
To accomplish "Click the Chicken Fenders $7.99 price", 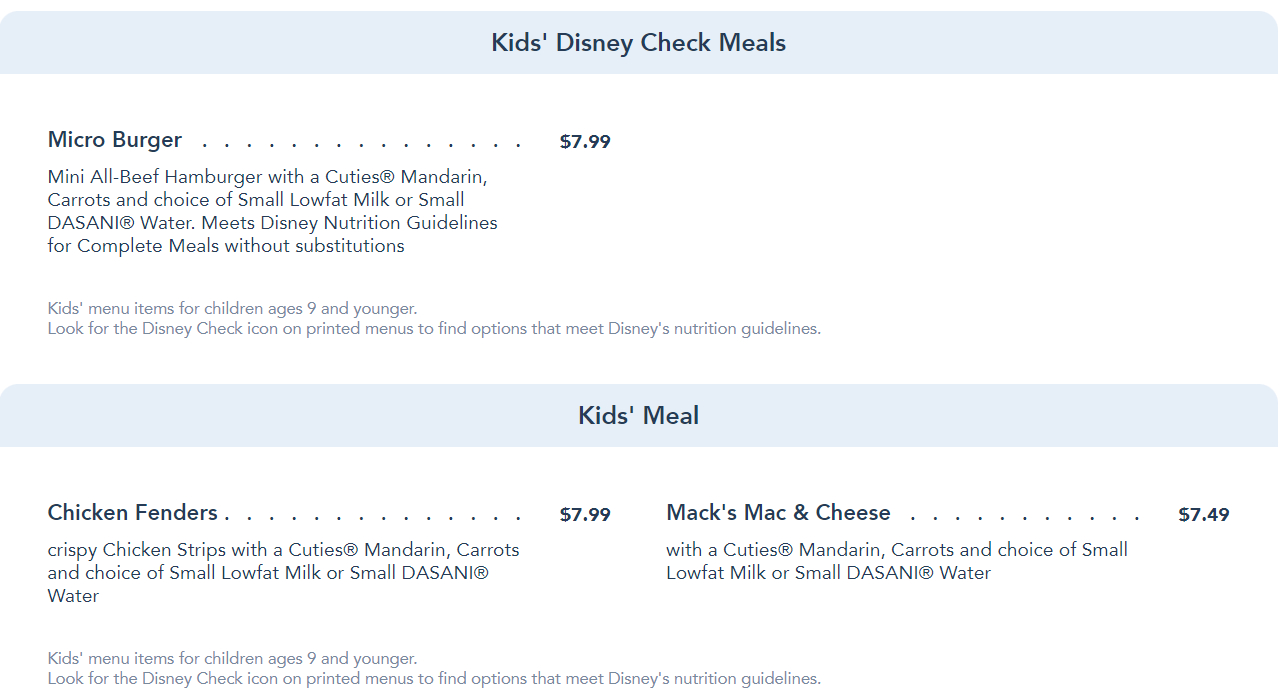I will 585,515.
